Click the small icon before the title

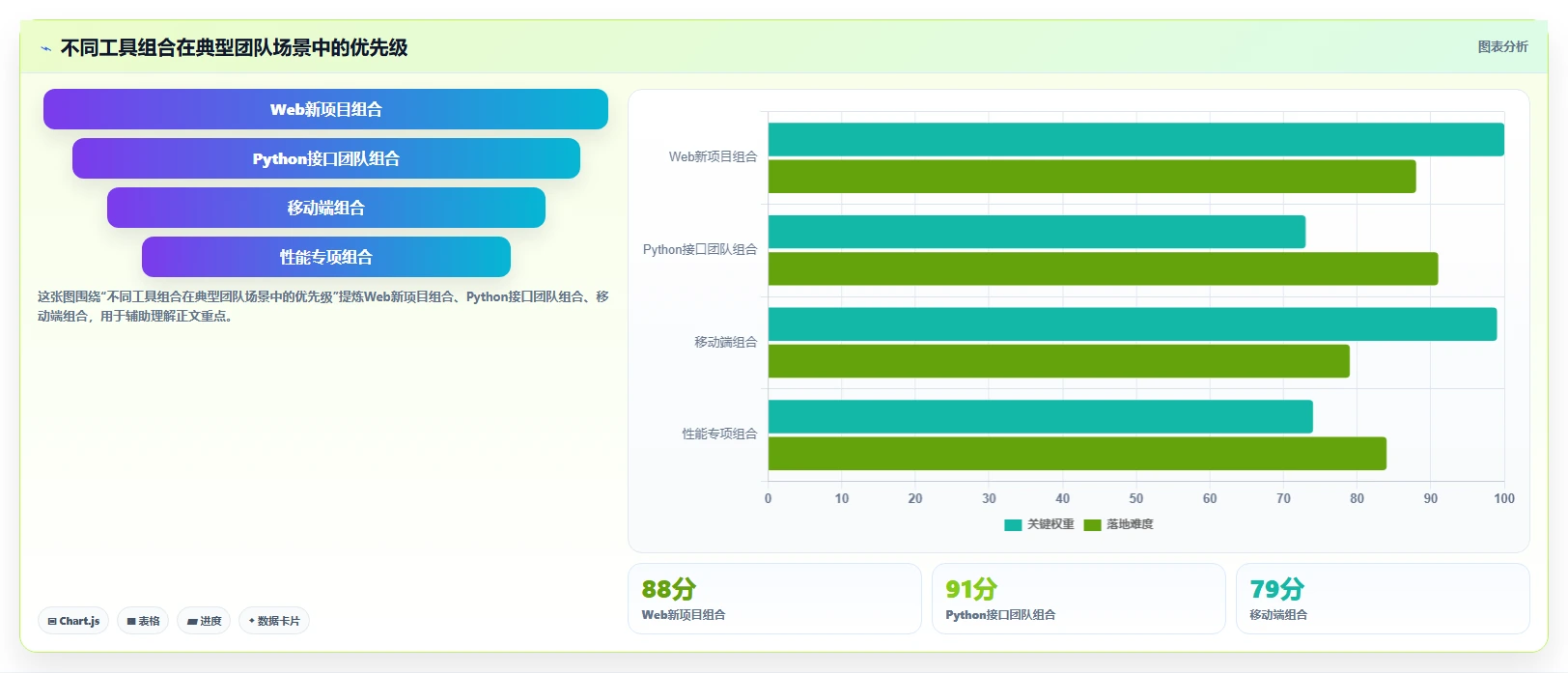point(45,47)
